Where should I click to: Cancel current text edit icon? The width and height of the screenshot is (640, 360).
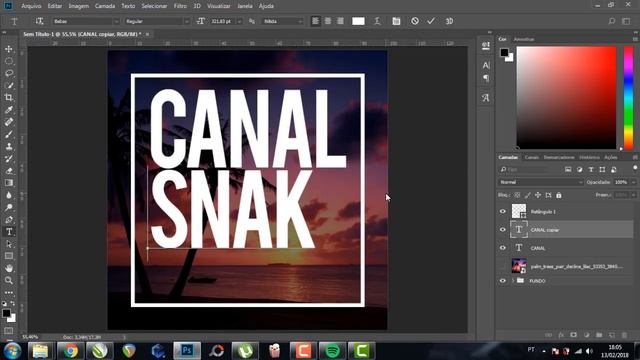click(415, 21)
